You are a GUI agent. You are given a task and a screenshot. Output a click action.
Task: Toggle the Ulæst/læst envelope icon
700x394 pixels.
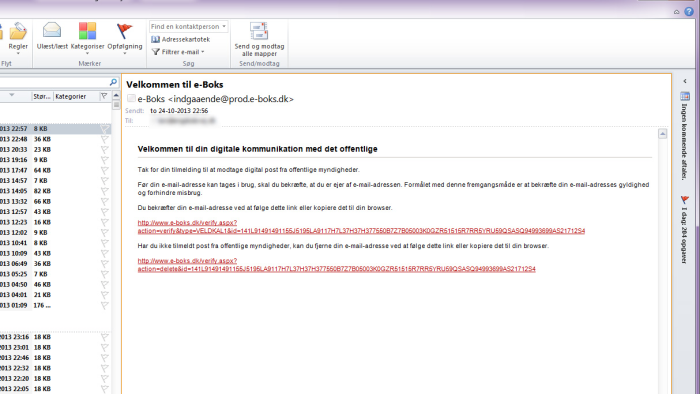[x=52, y=30]
